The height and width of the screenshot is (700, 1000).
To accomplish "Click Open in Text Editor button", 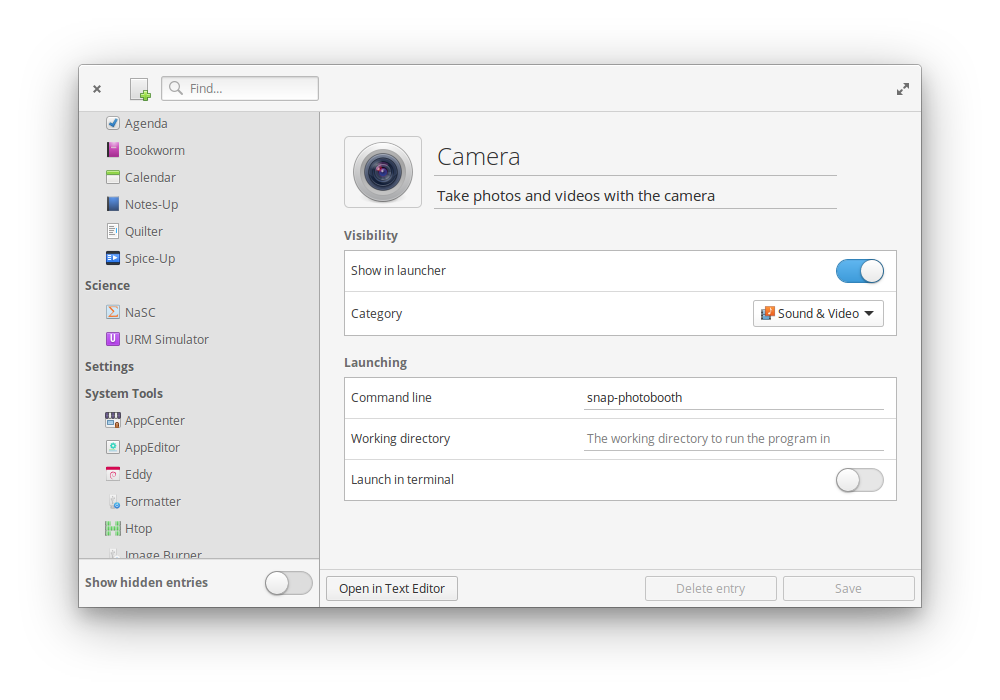I will pos(392,588).
